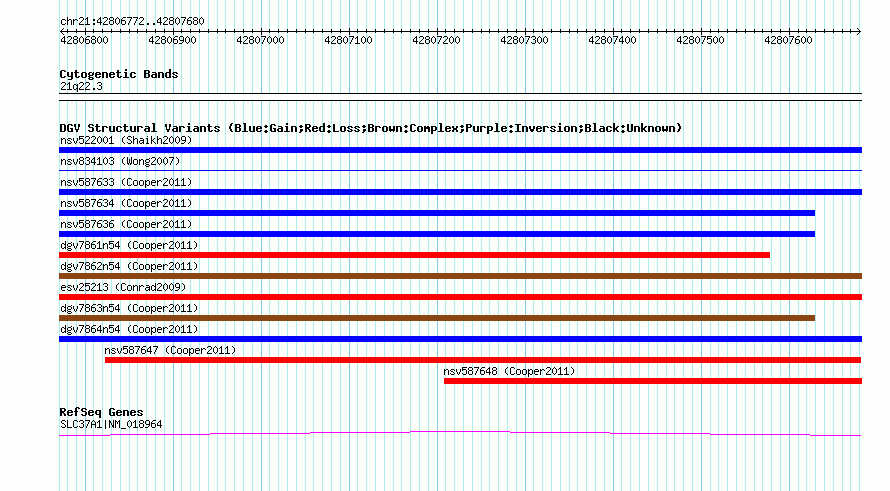
Task: Open variant nsv587648 (Cooper2011) label
Action: [509, 371]
